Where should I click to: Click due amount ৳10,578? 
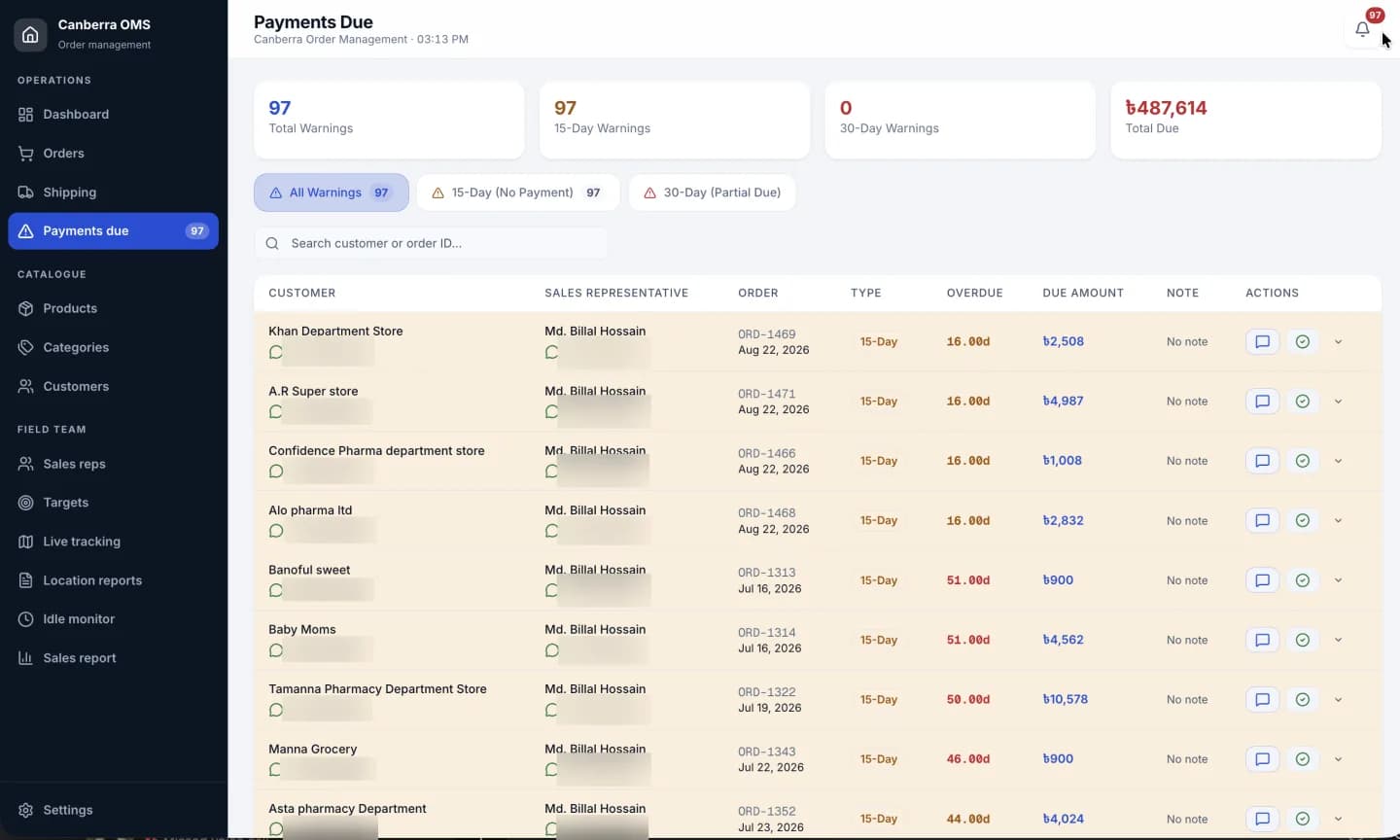pos(1065,699)
